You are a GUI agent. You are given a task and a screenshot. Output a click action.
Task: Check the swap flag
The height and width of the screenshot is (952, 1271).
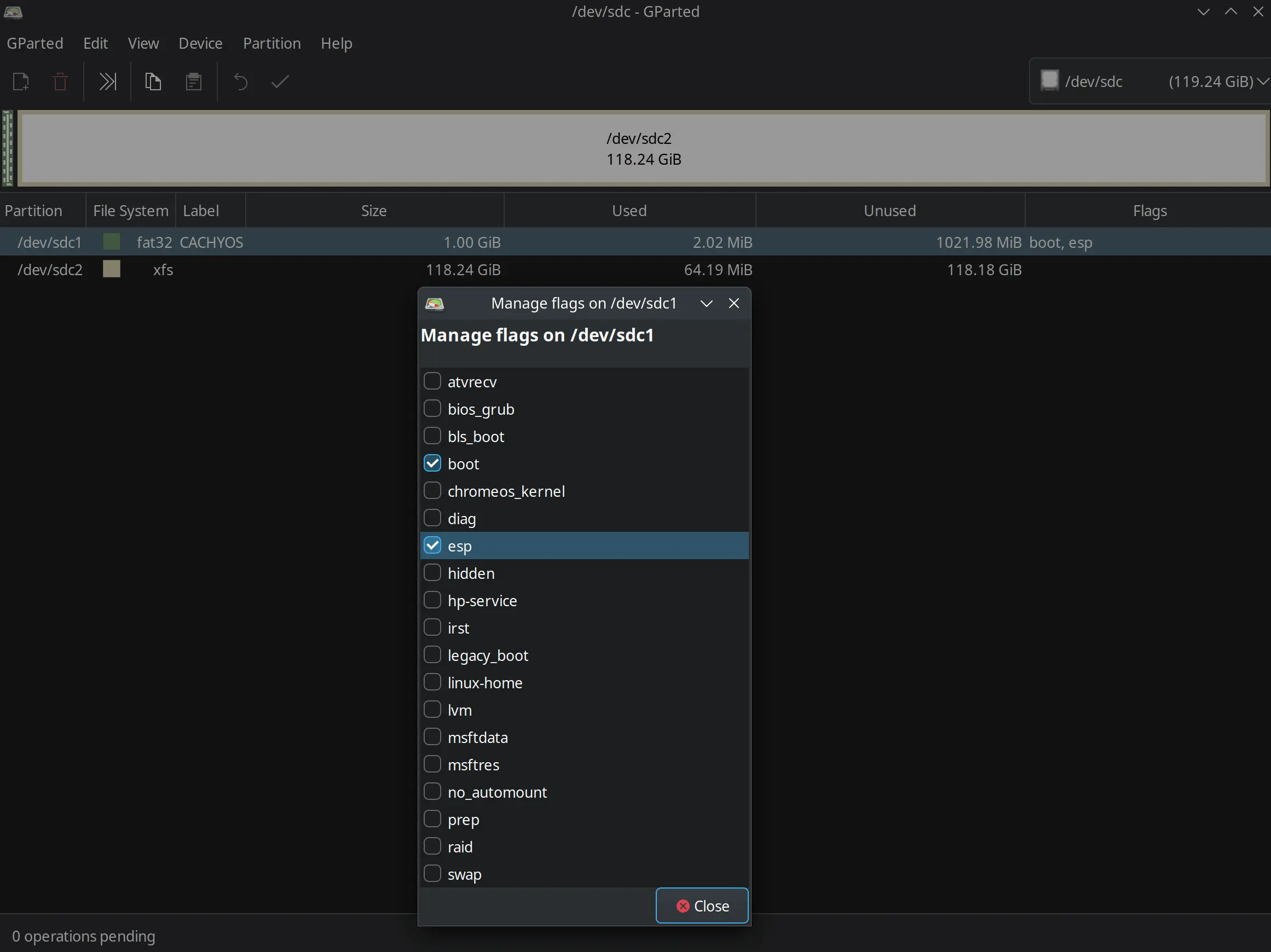point(432,874)
